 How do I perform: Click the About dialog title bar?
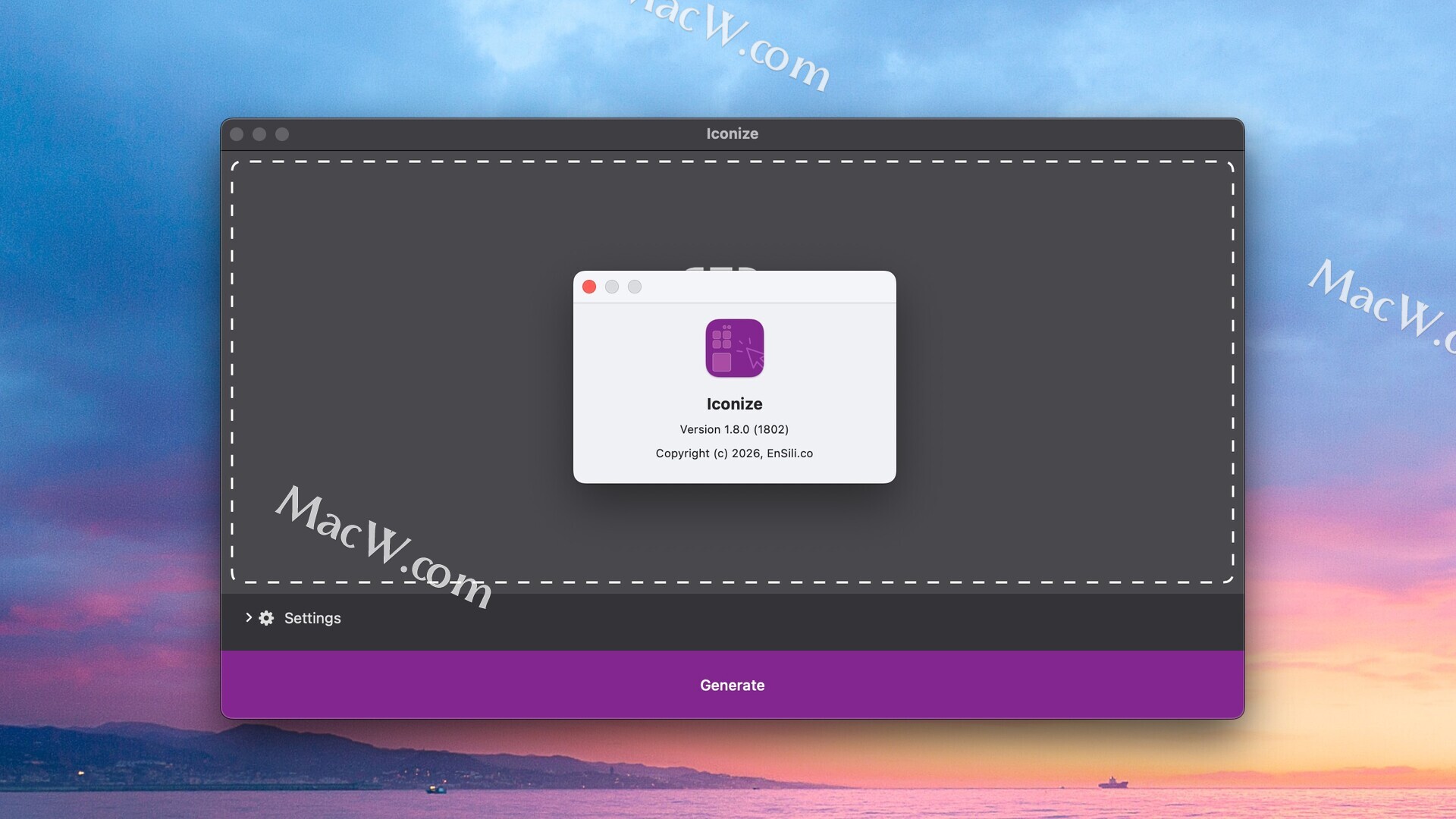pyautogui.click(x=766, y=287)
